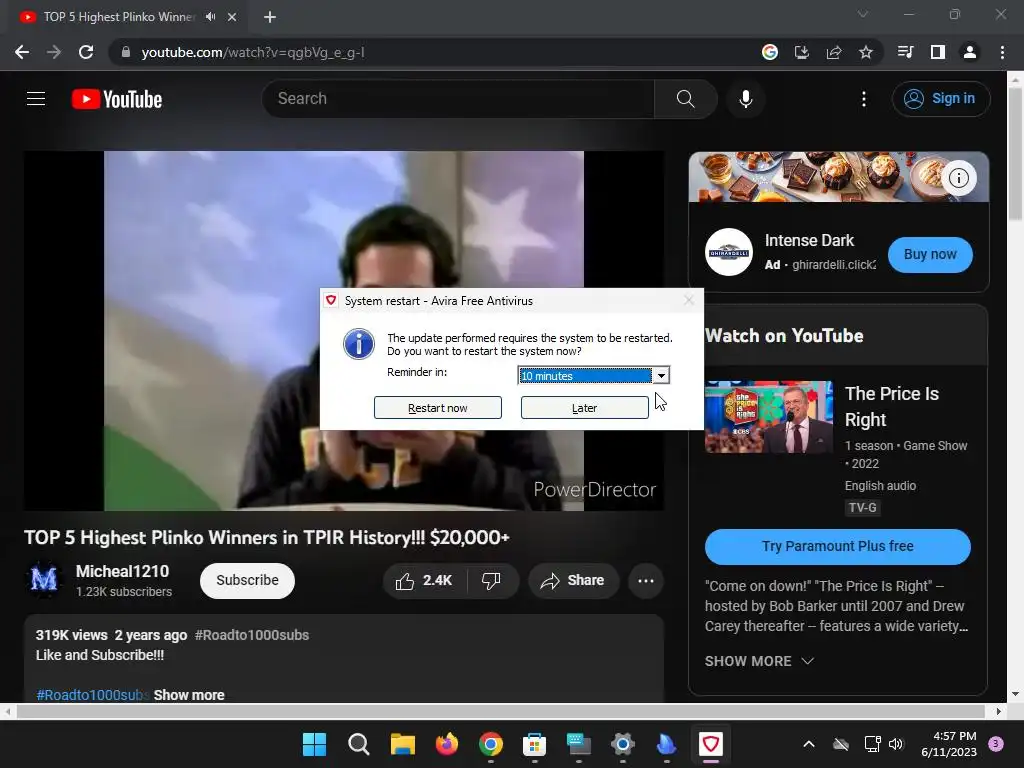Go back with the browser back arrow

point(22,52)
